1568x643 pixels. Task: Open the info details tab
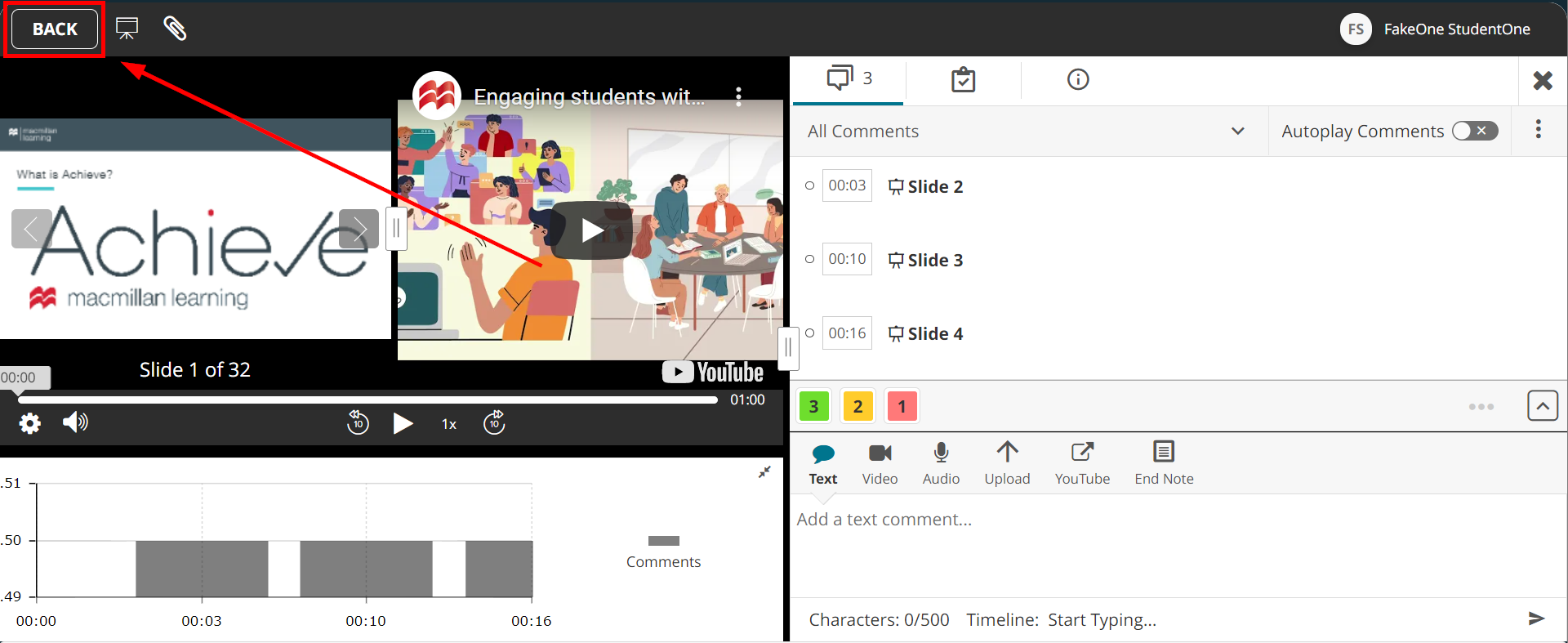pos(1078,79)
